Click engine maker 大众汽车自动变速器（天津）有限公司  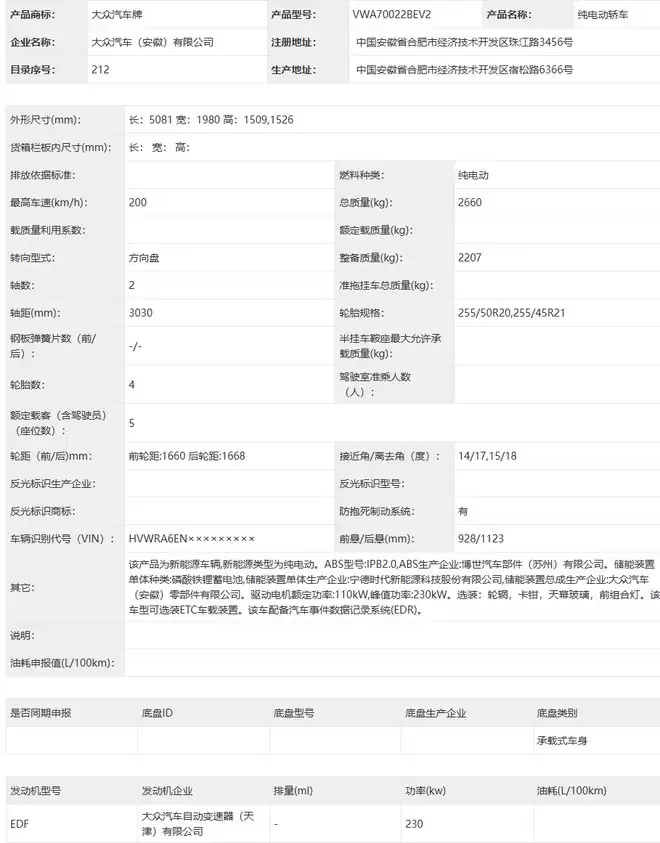coord(198,824)
